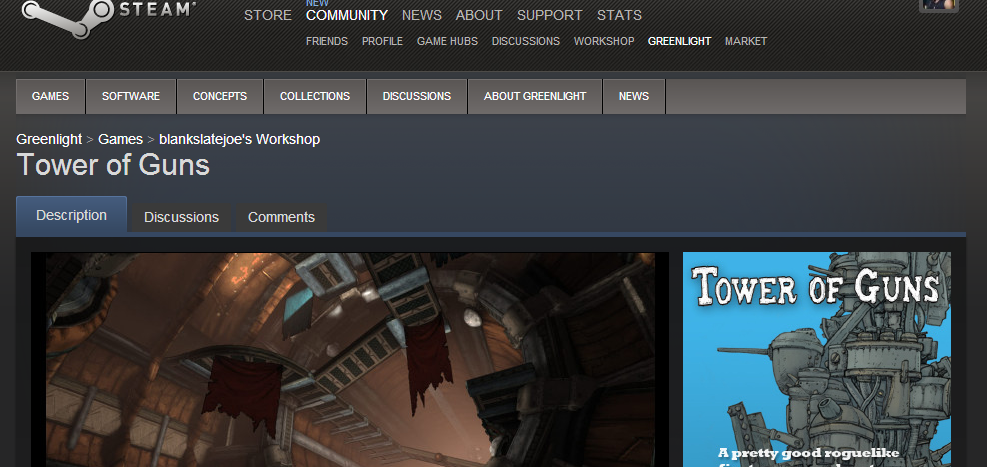Go to the PROFILE link
This screenshot has width=987, height=467.
click(x=382, y=42)
